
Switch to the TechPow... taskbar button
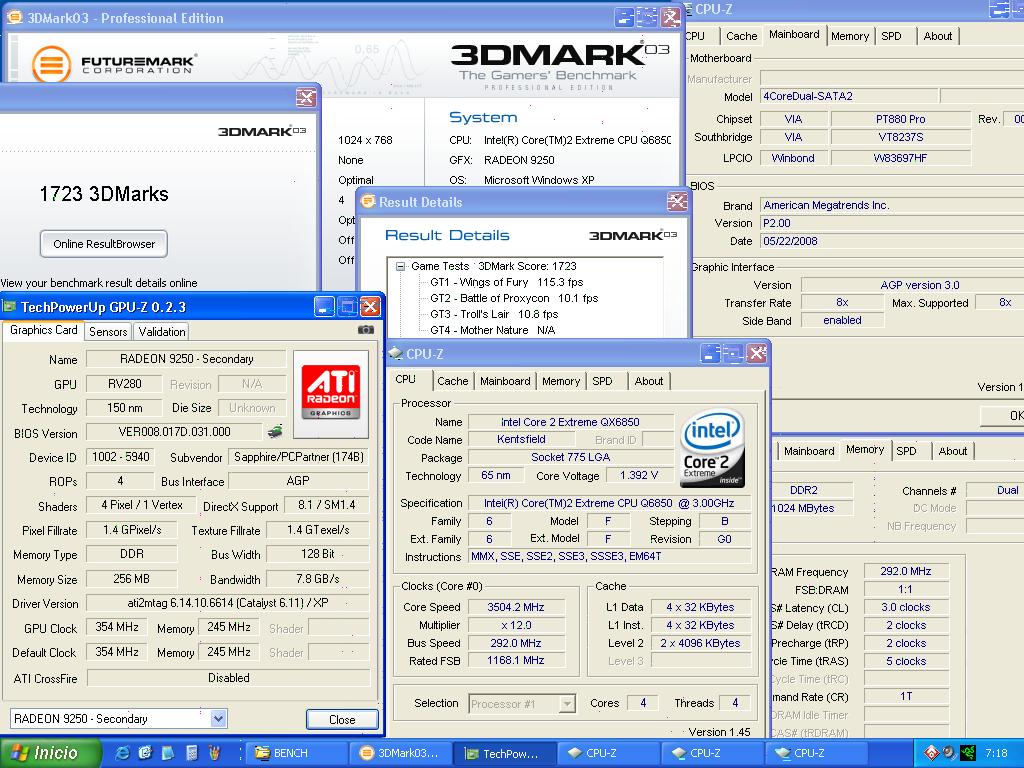pyautogui.click(x=505, y=753)
